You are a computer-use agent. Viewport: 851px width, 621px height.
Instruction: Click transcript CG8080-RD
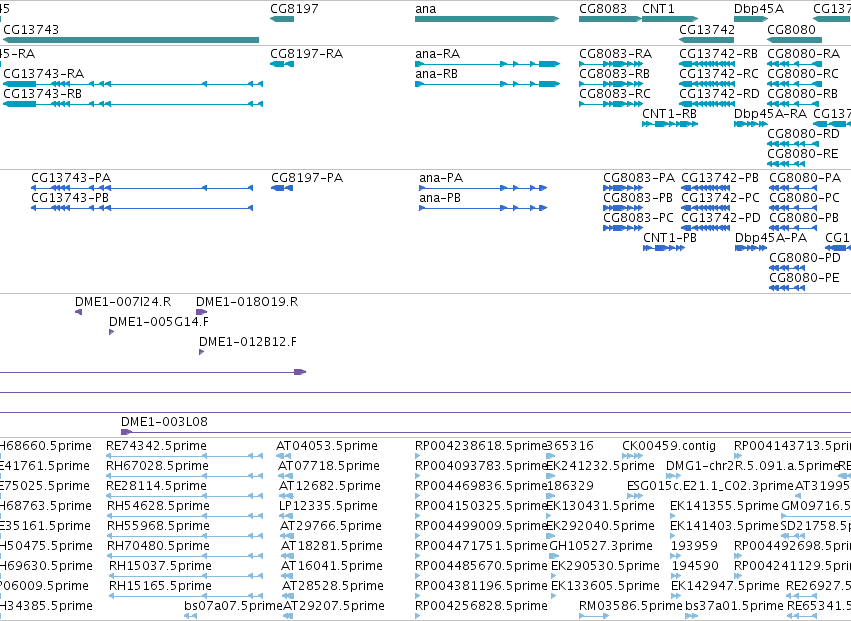coord(793,144)
